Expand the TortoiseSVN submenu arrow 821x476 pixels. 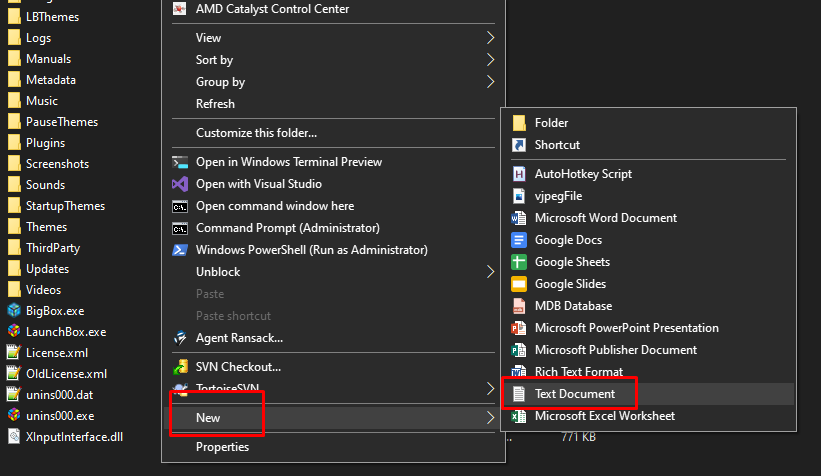491,389
